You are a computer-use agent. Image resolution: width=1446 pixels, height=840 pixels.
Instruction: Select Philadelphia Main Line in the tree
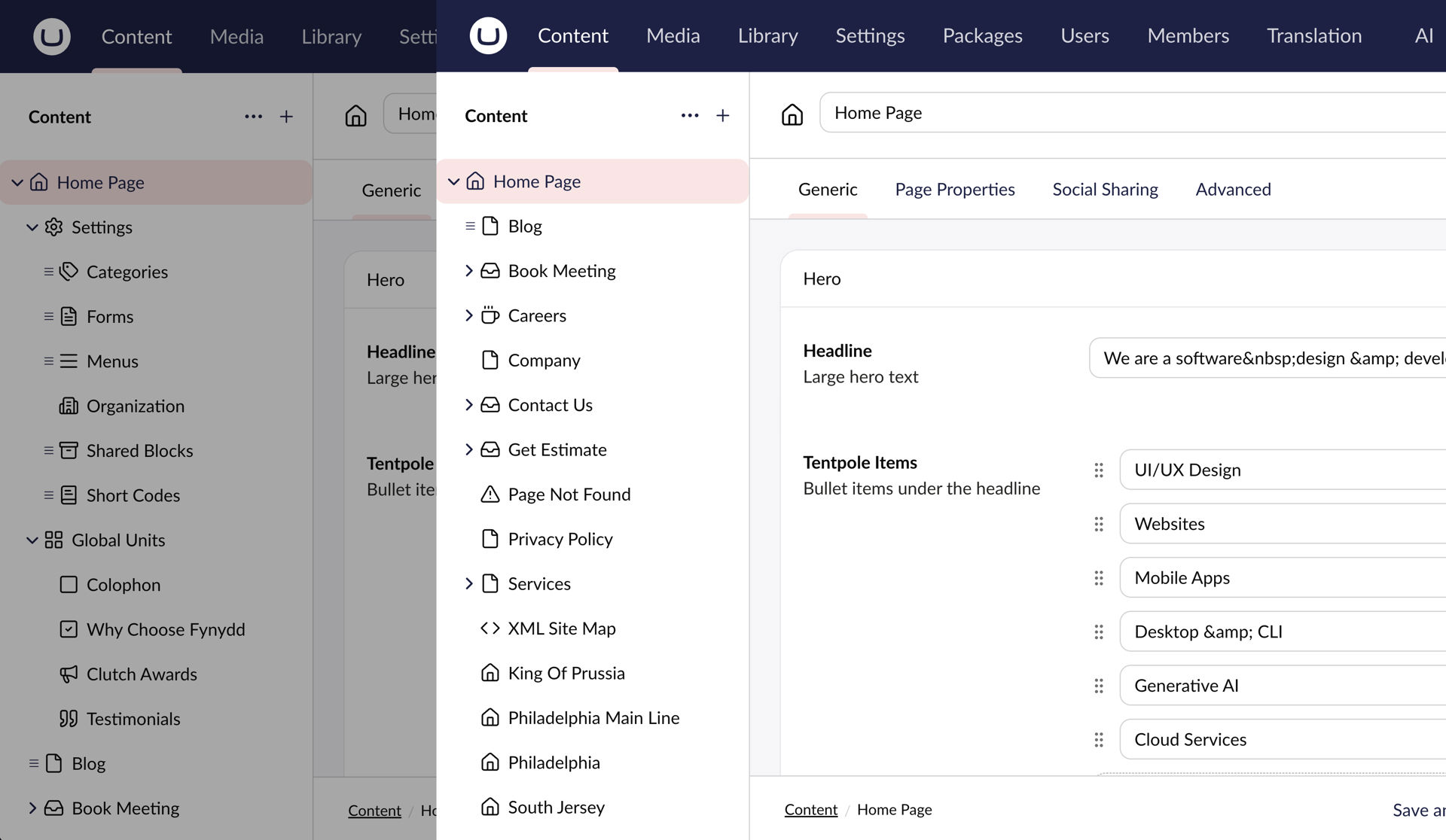(x=593, y=718)
